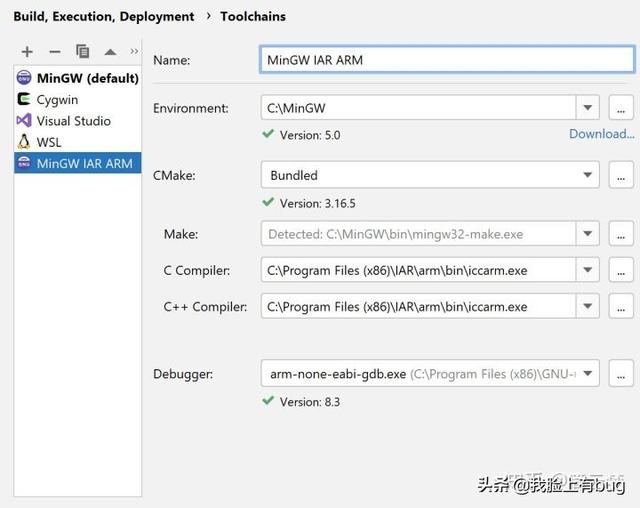
Task: Open the Download link
Action: click(602, 134)
